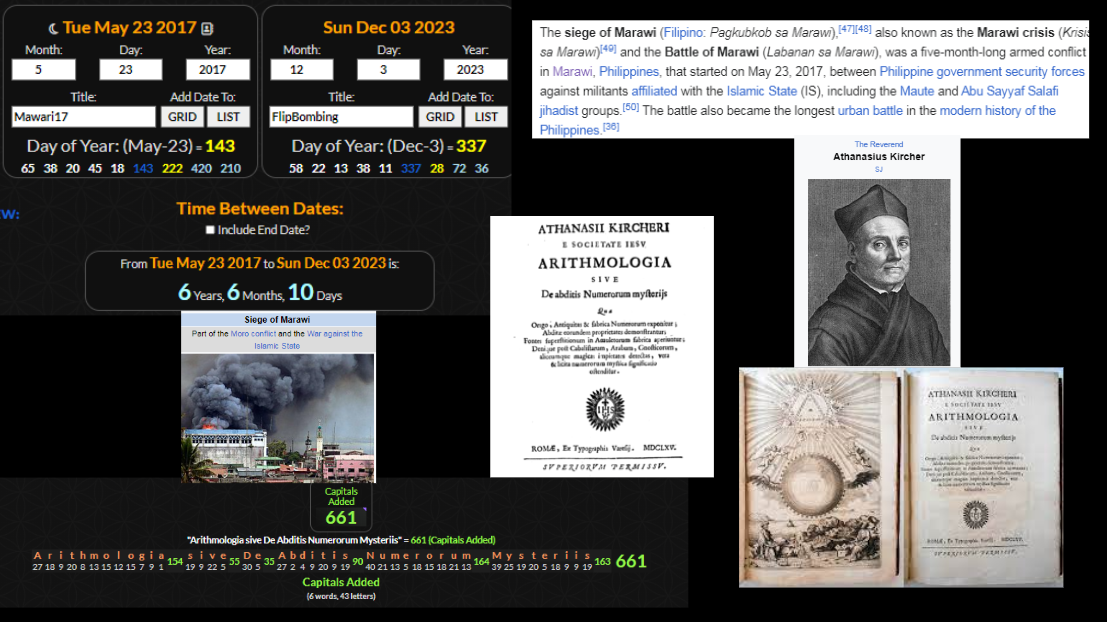Open the Athanasius Kircher portrait engraving

point(879,272)
